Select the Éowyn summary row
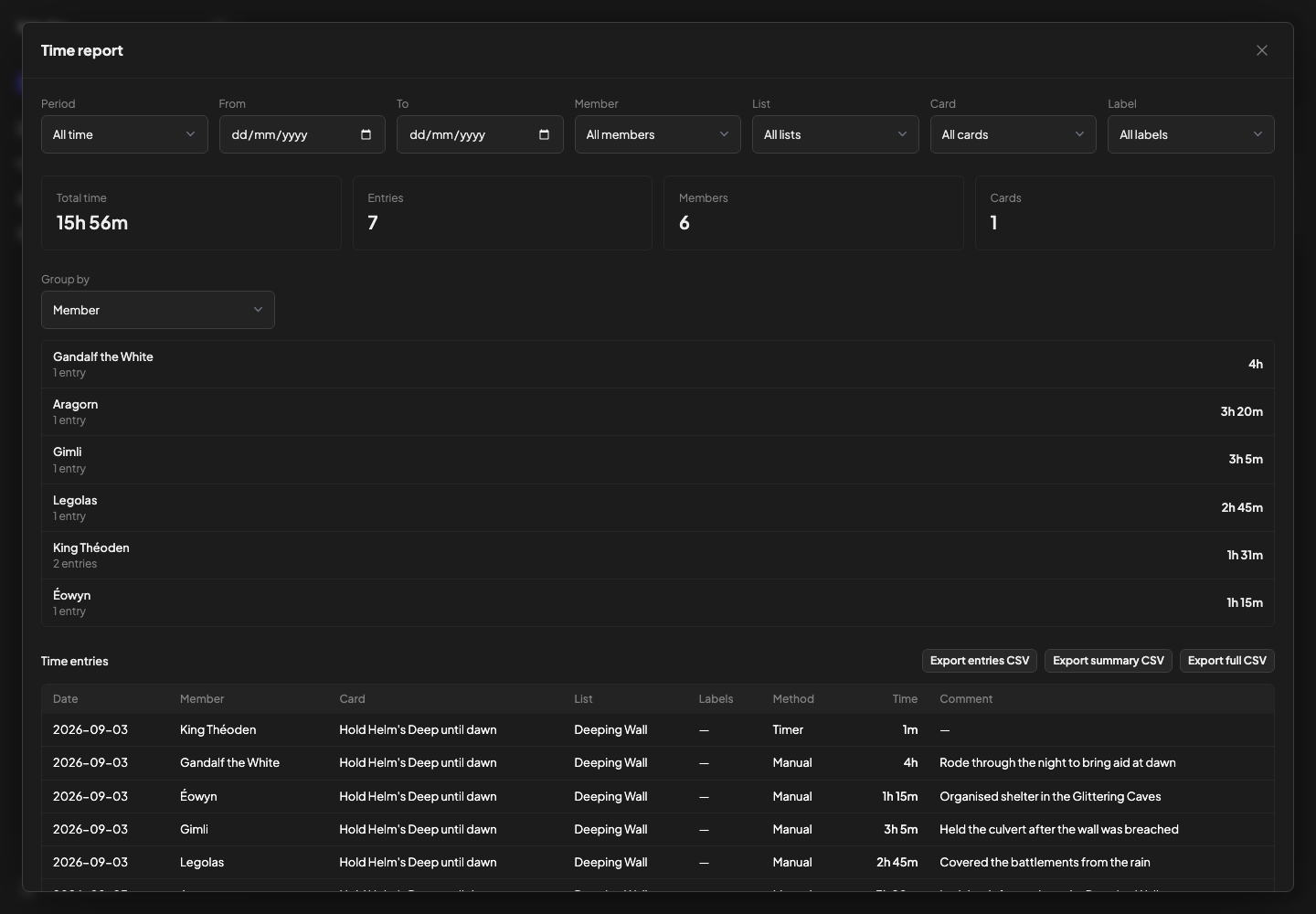1316x914 pixels. (x=658, y=602)
